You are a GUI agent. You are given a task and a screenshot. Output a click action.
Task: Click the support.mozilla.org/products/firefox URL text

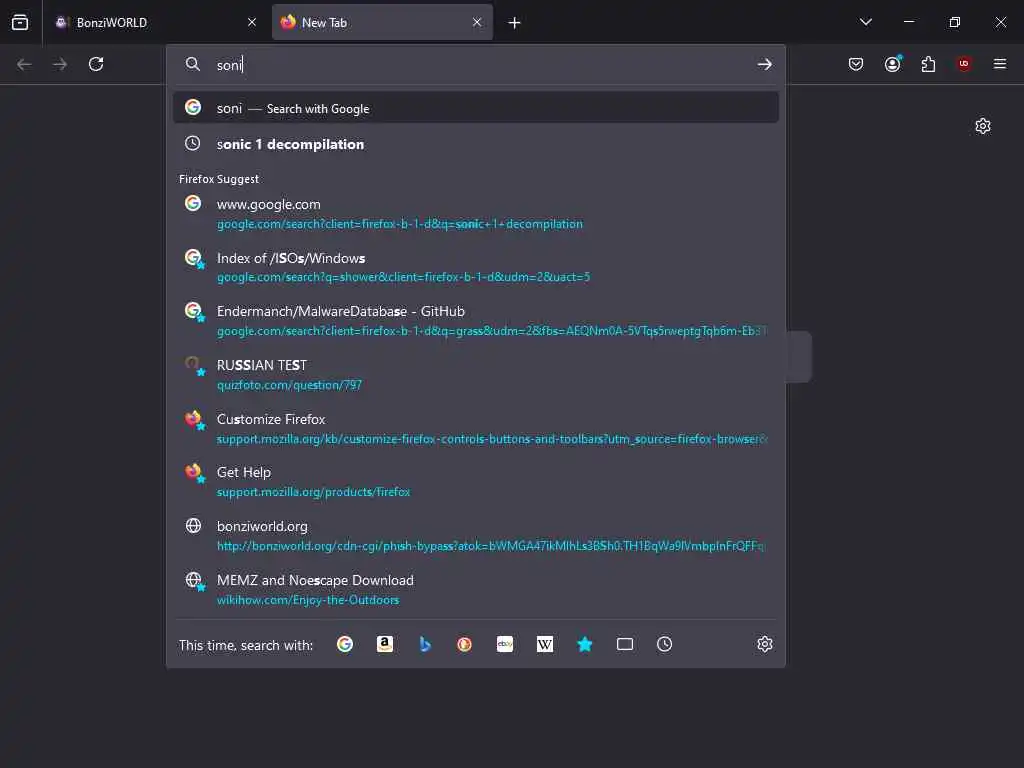point(313,492)
